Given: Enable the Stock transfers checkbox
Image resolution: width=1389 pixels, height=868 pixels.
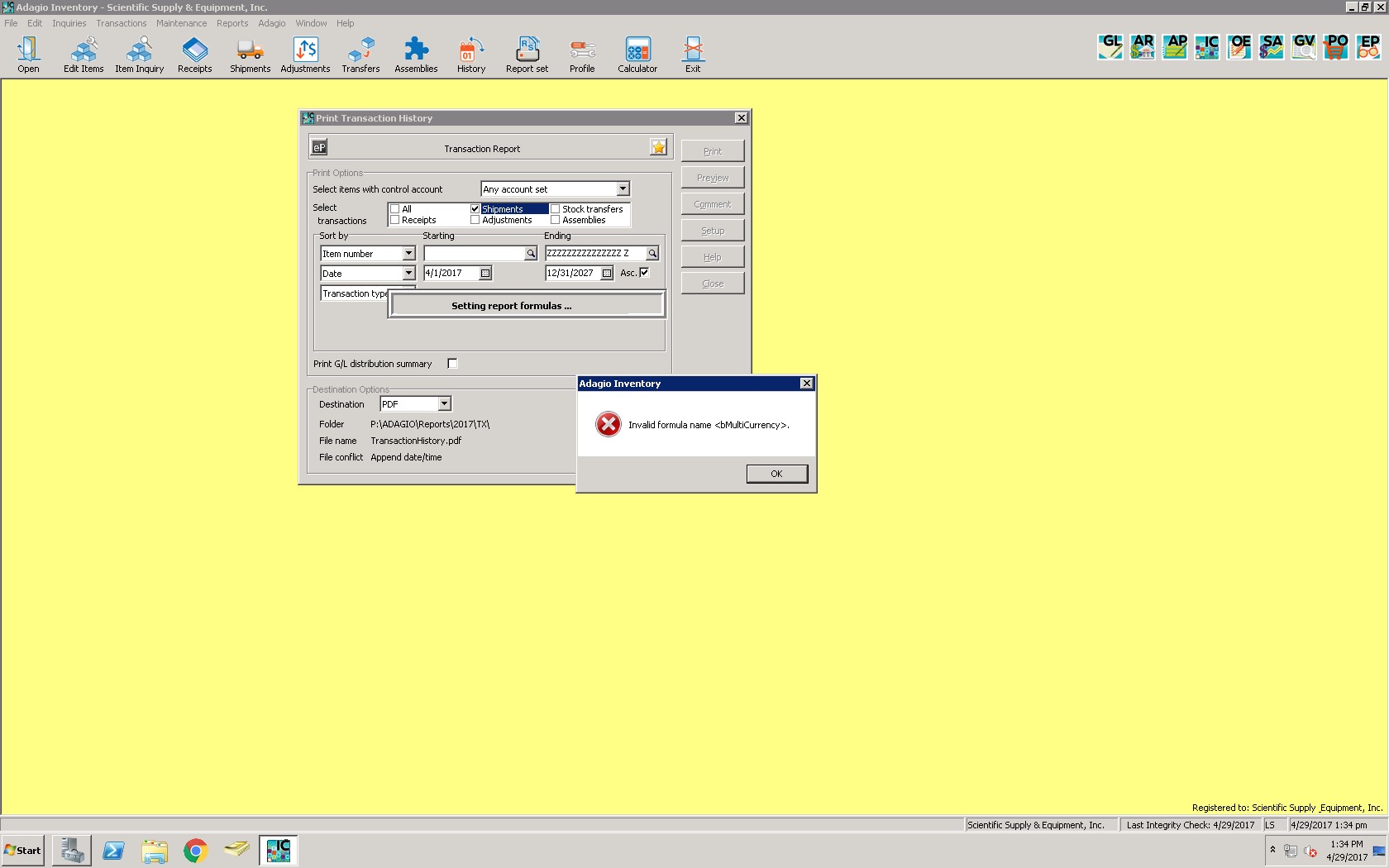Looking at the screenshot, I should (x=556, y=209).
